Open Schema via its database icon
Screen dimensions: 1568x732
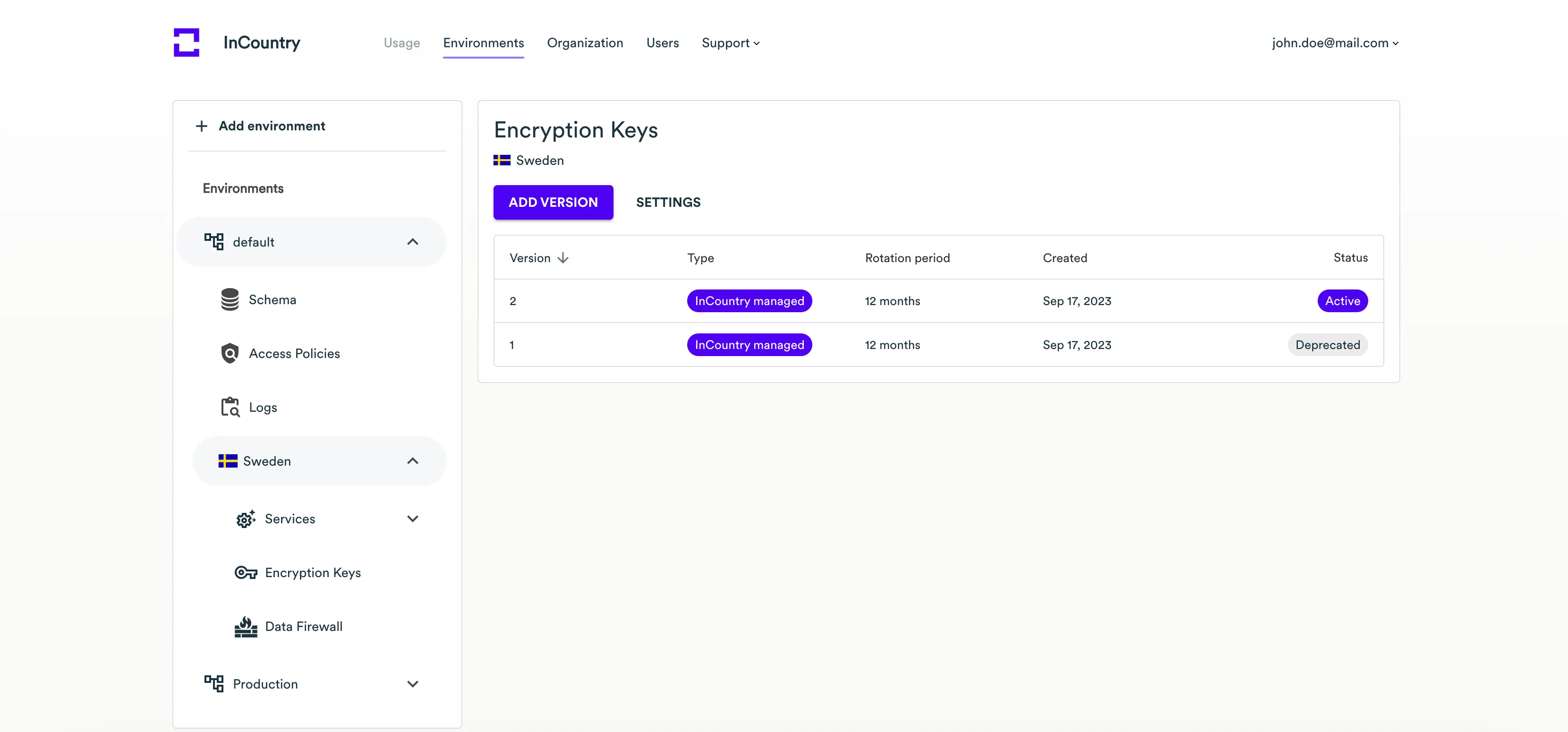click(x=230, y=299)
